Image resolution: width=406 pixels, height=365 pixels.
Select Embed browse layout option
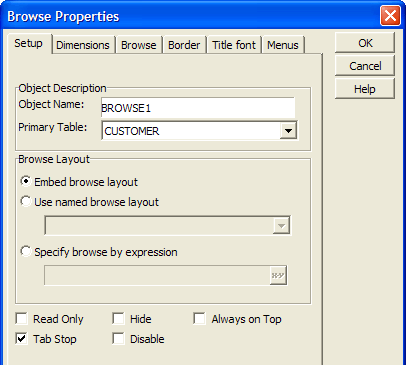(79, 182)
